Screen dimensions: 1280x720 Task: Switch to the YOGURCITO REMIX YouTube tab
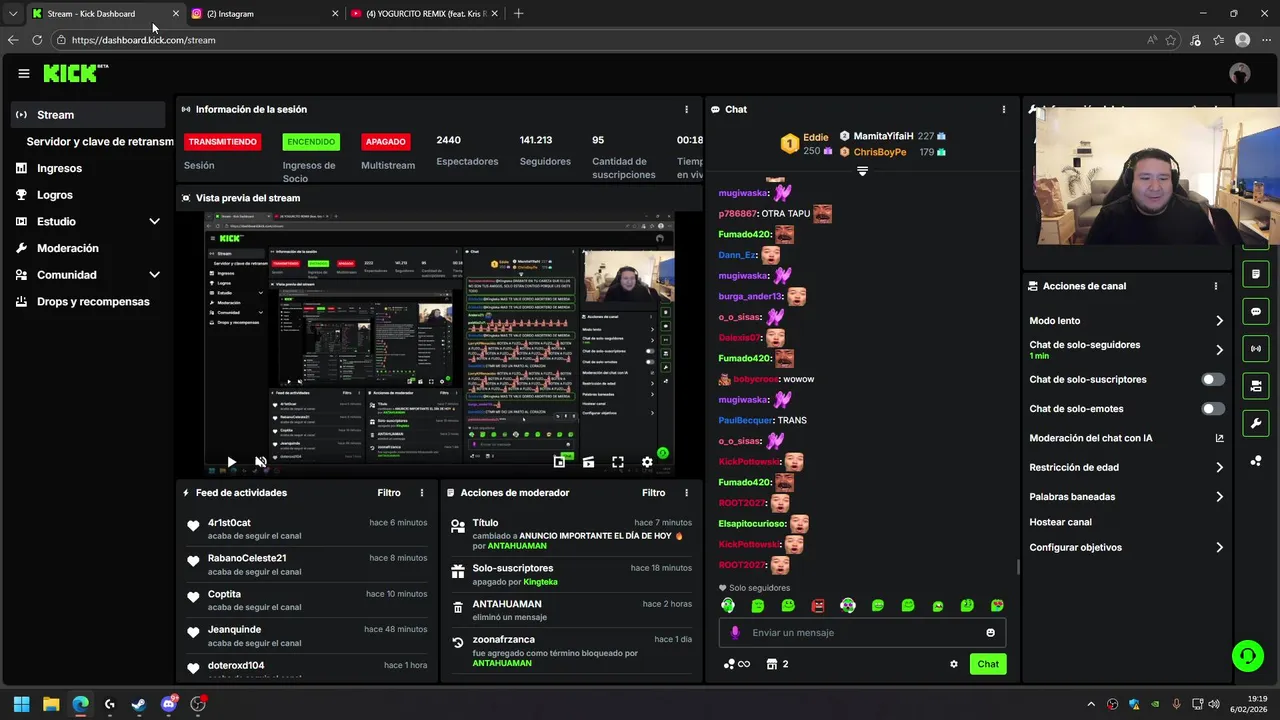point(423,14)
